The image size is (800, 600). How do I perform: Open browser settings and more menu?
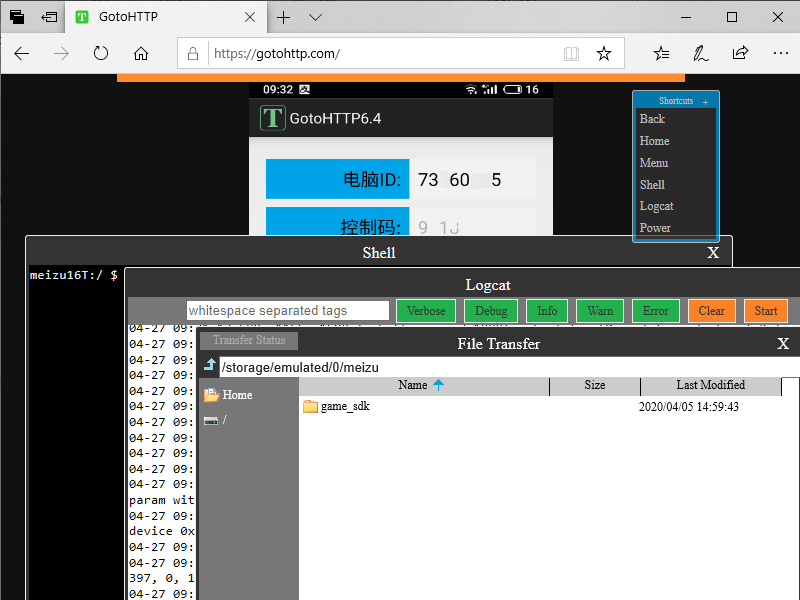[781, 53]
